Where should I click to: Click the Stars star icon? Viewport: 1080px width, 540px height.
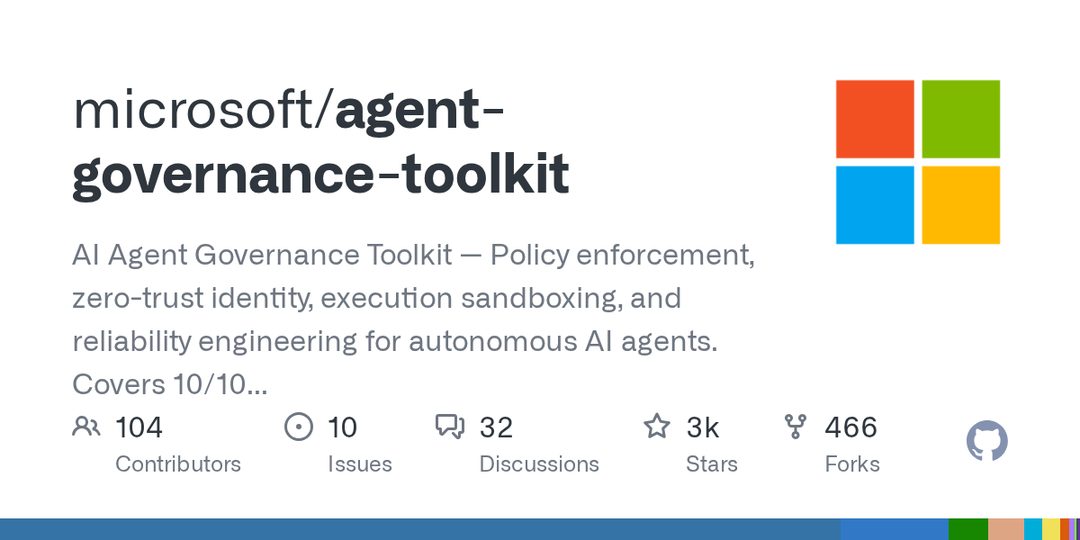click(x=656, y=426)
